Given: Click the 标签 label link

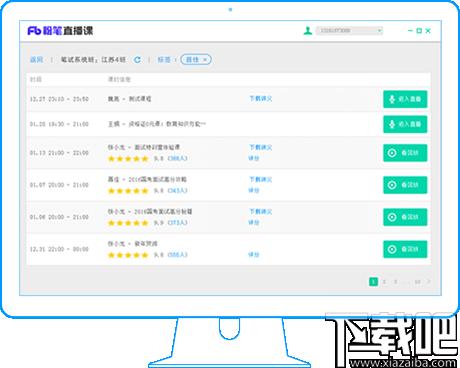Looking at the screenshot, I should (x=164, y=60).
